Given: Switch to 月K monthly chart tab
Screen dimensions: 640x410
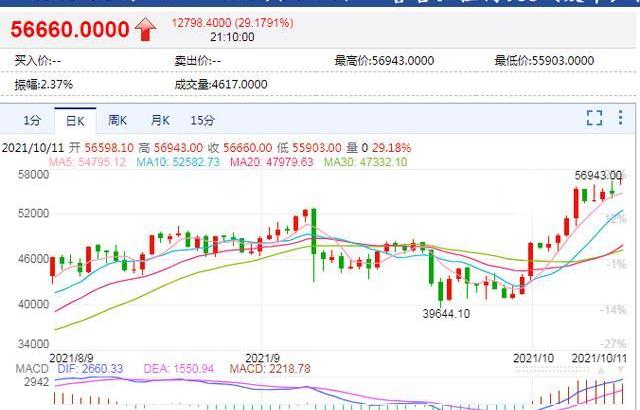Looking at the screenshot, I should coord(160,121).
